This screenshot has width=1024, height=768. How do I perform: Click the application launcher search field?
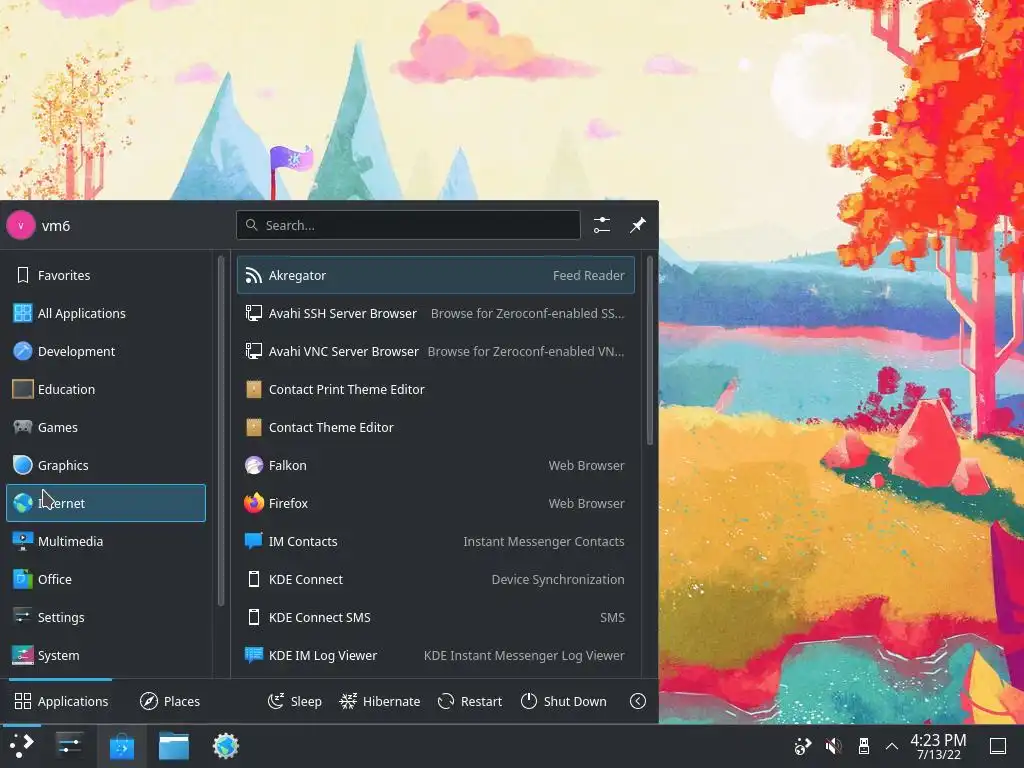(x=408, y=225)
